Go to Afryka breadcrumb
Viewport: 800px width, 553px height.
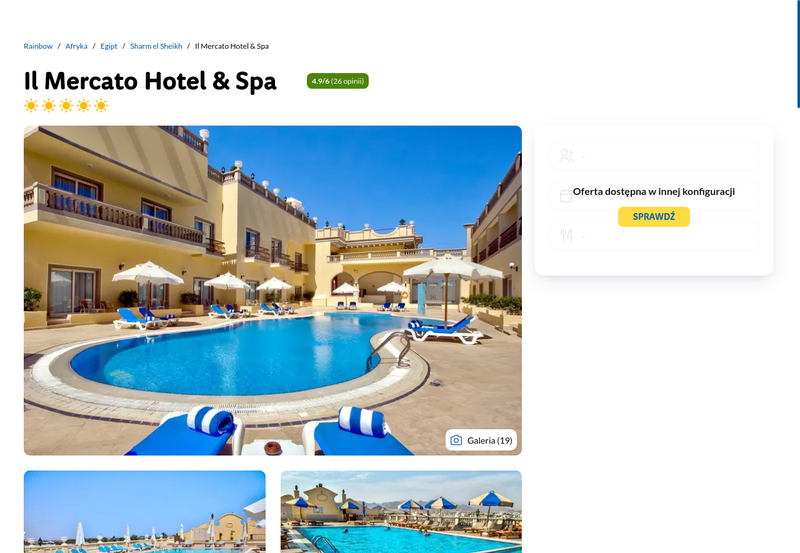coord(77,46)
